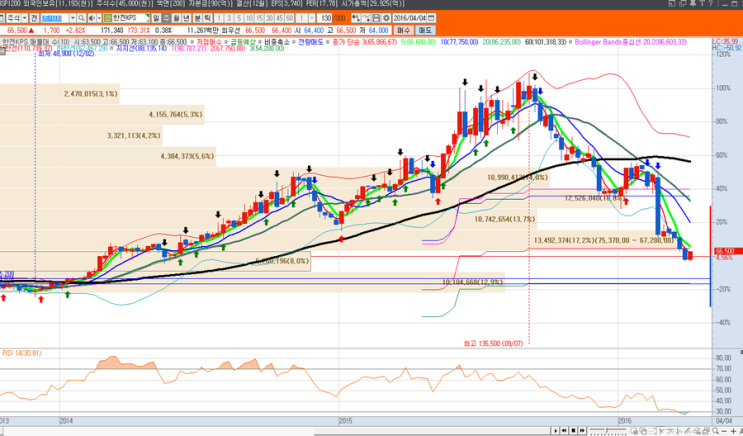Select the 5 interval button

[239, 18]
